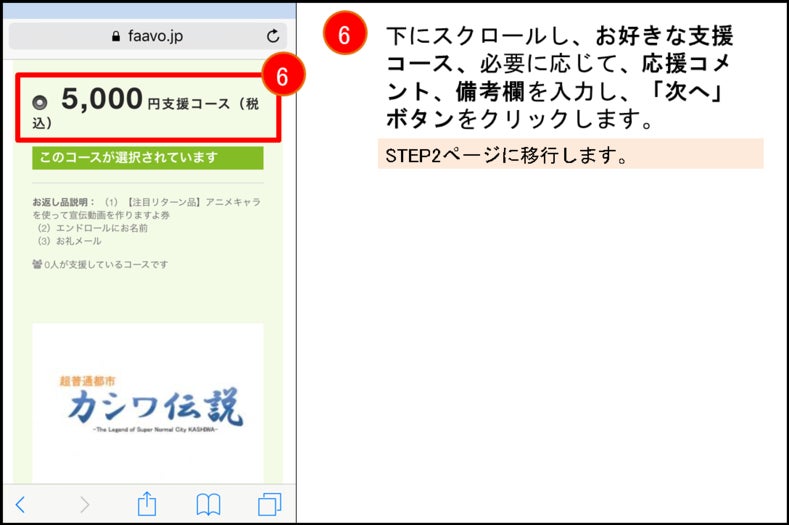Open the Safari bookmarks book icon
Viewport: 789px width, 525px height.
[x=208, y=504]
